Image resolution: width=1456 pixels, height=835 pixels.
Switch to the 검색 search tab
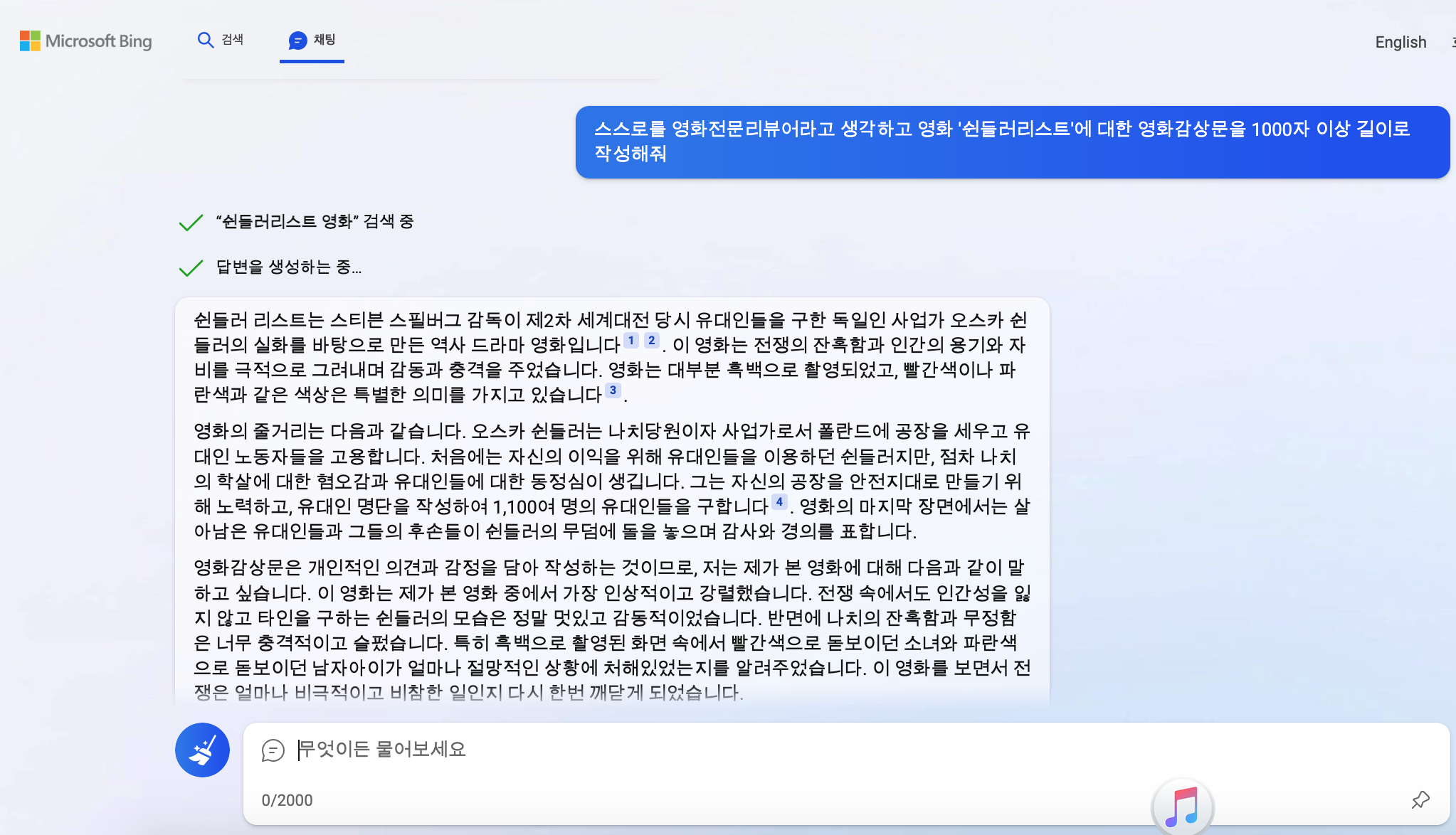coord(220,40)
